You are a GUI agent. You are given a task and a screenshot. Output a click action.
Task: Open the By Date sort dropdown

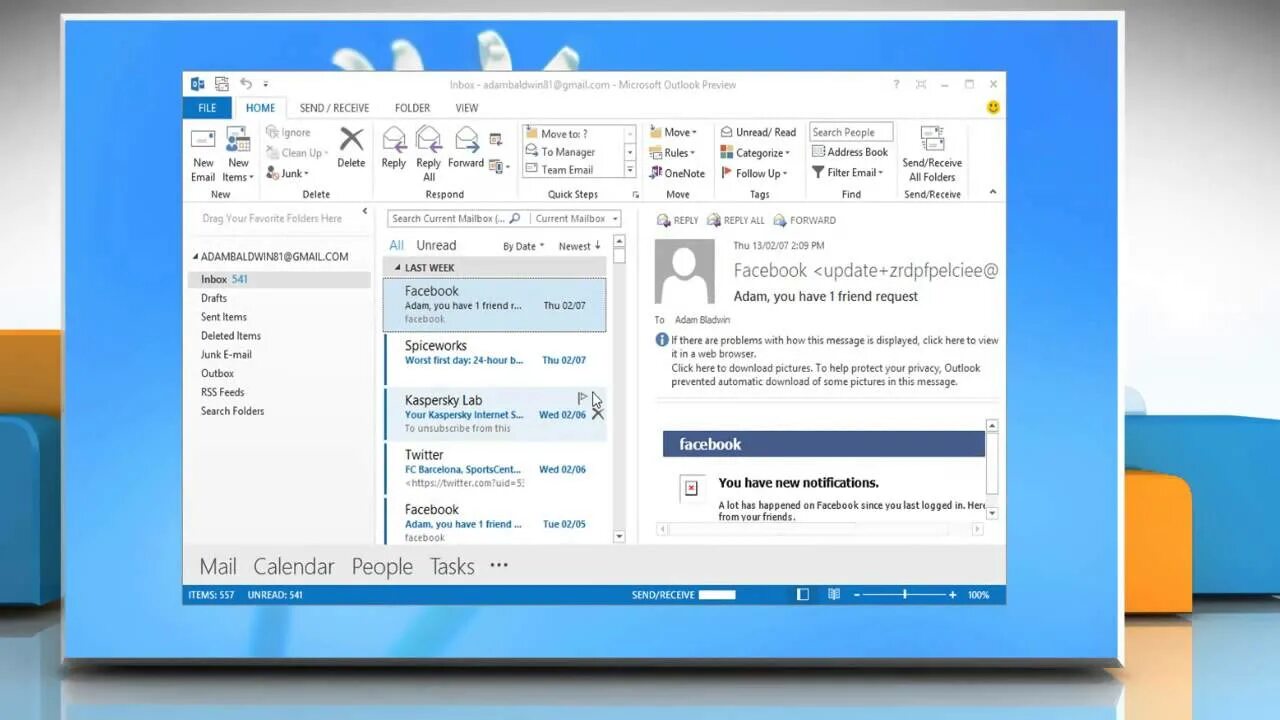point(524,246)
